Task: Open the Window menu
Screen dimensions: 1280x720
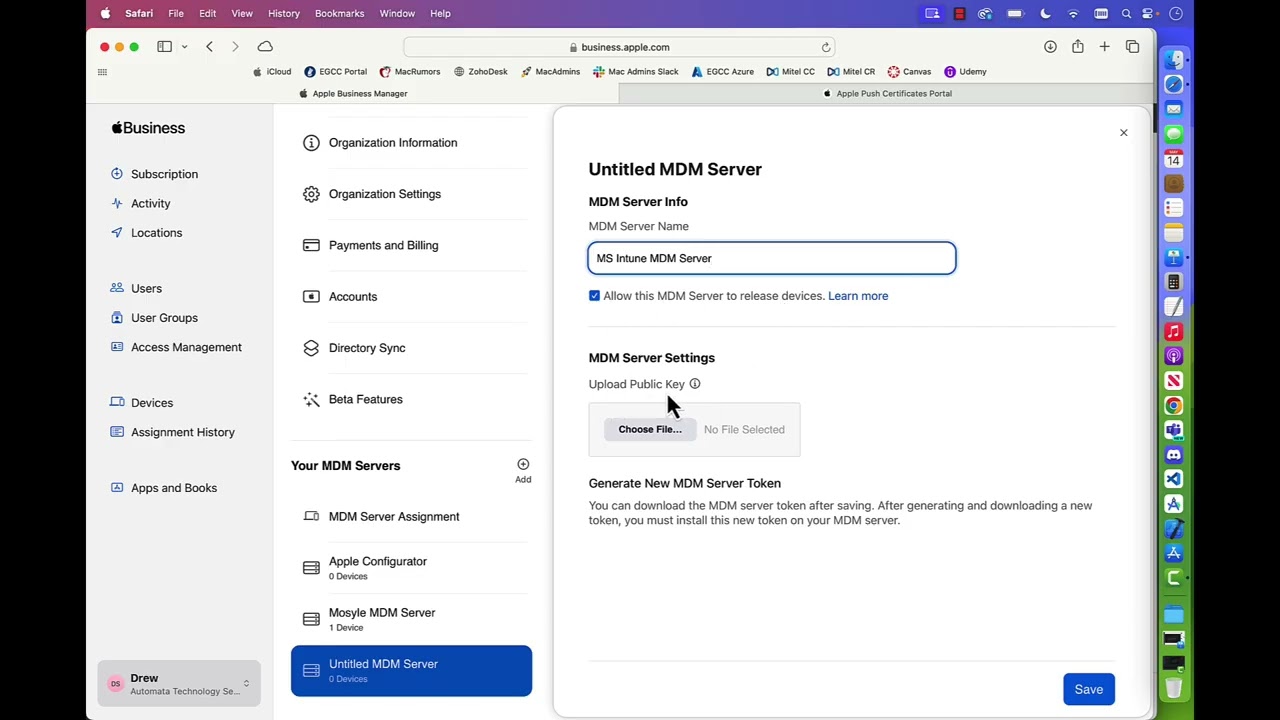Action: (x=397, y=13)
